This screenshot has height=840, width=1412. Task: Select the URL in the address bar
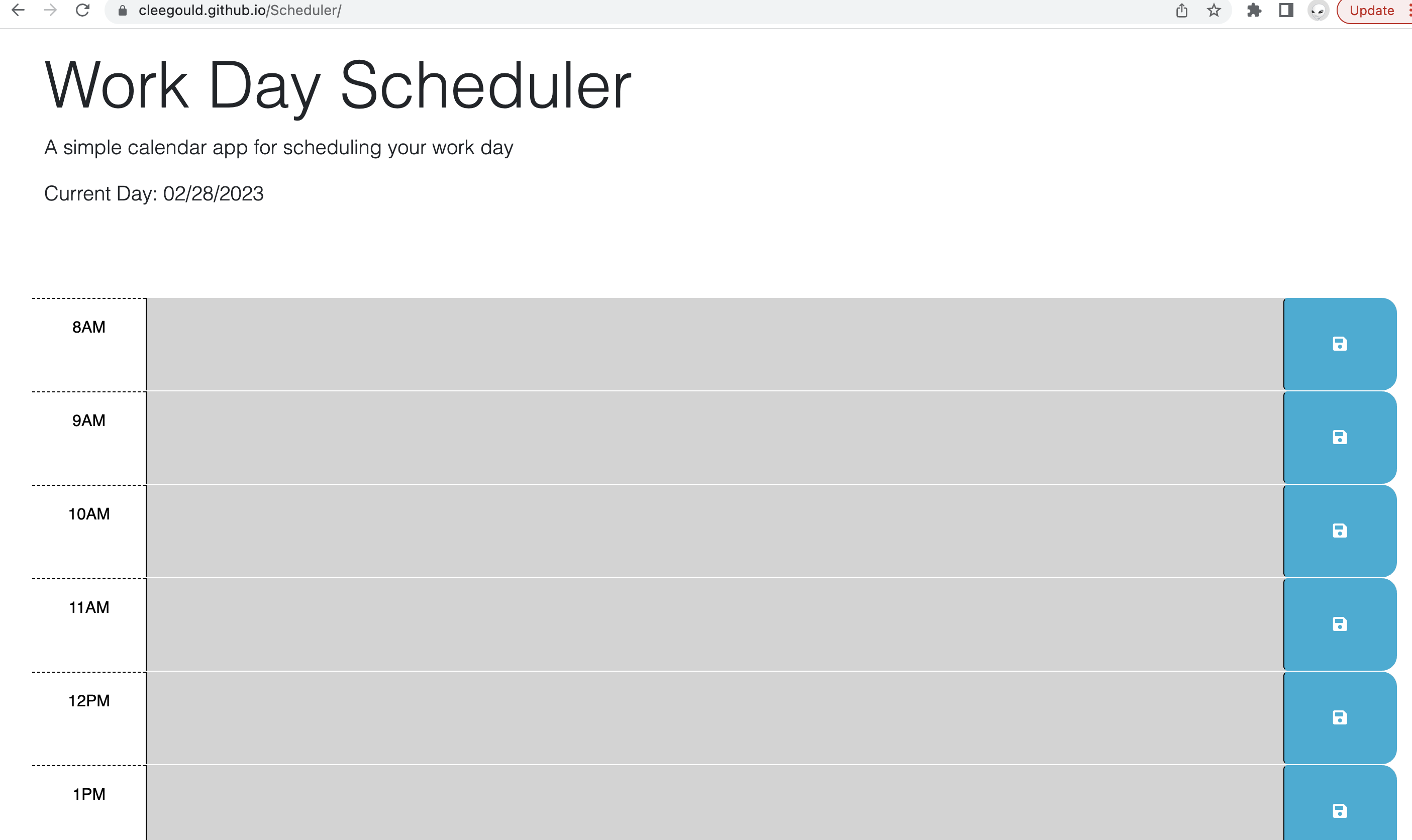coord(241,10)
